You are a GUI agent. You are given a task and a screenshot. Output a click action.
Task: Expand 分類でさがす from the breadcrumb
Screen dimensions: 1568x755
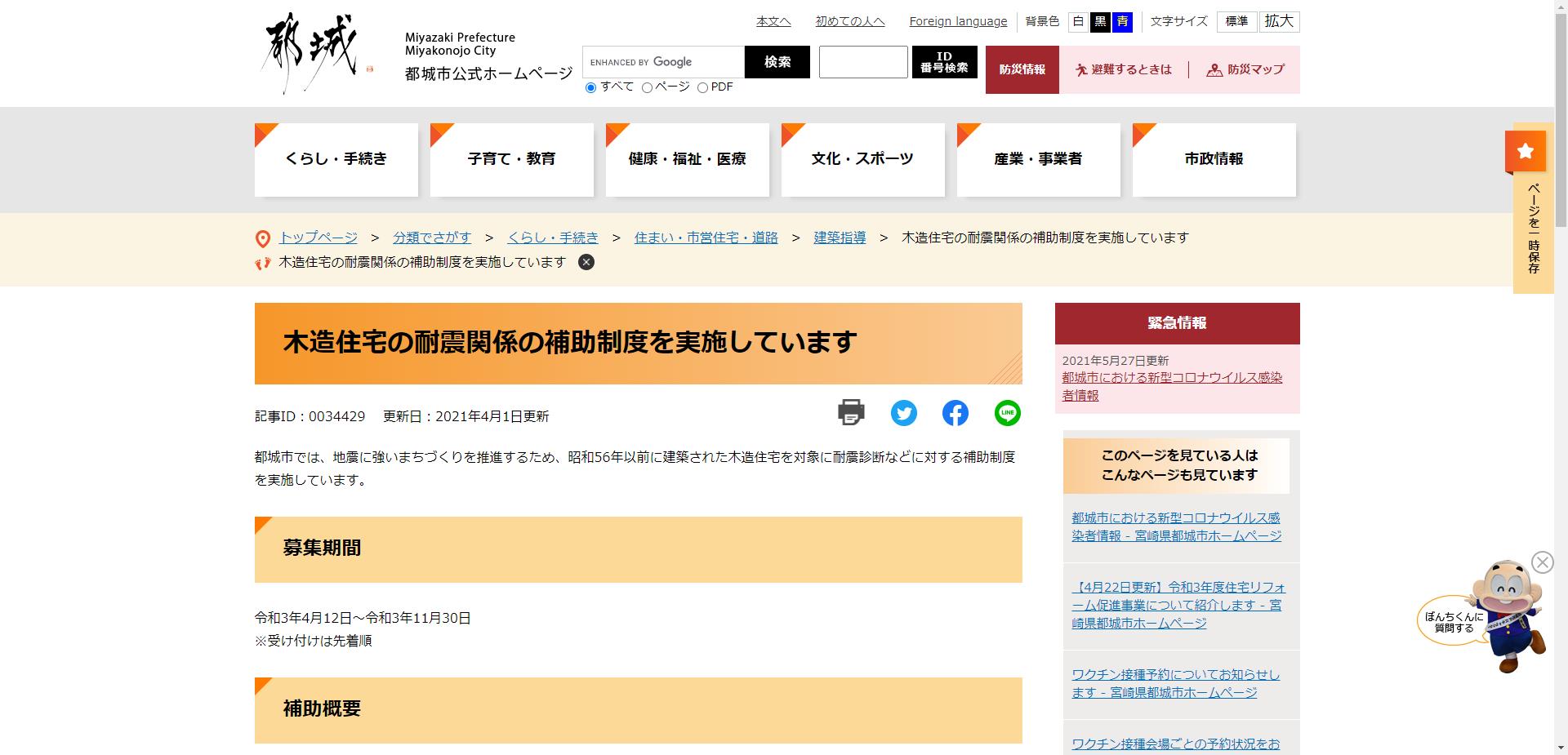(432, 238)
